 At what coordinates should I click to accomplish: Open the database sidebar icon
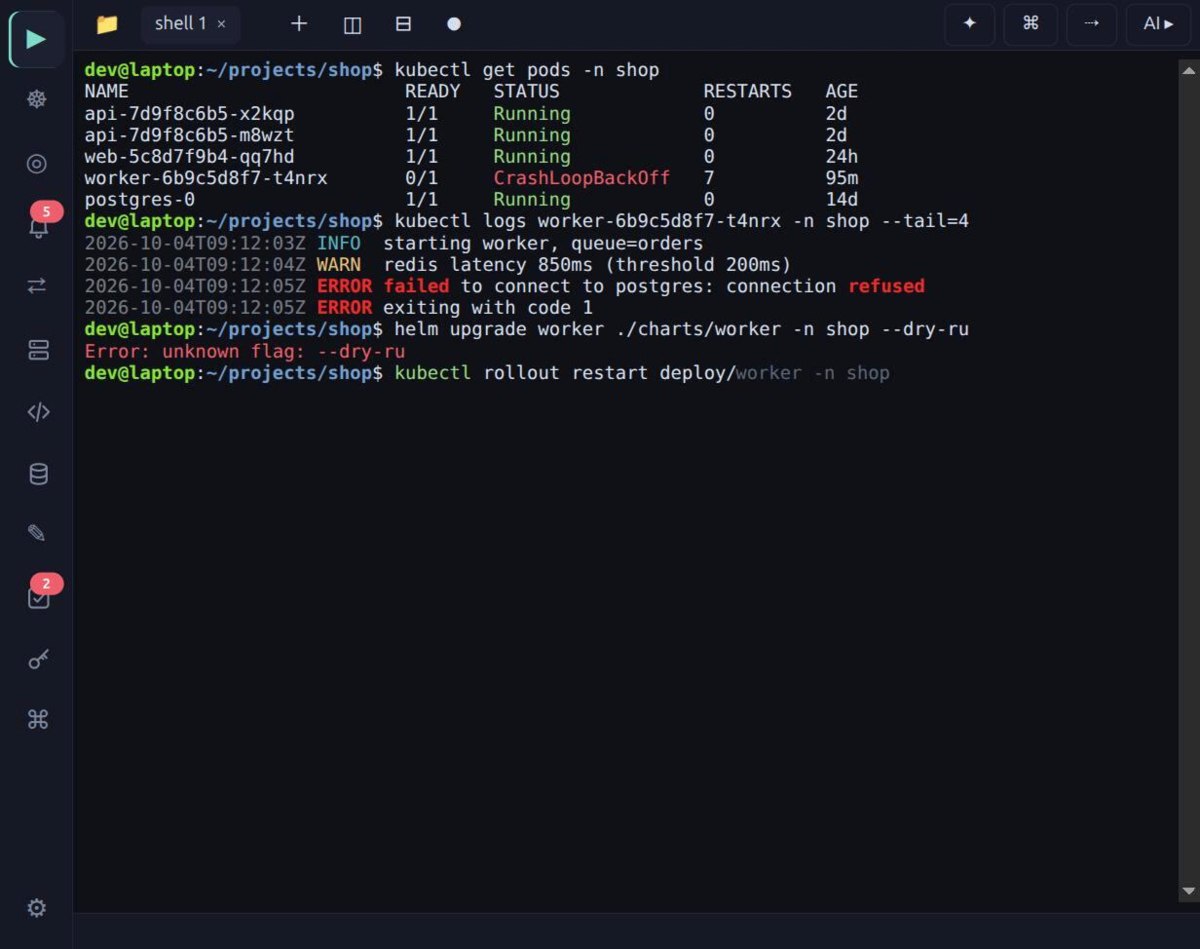(x=37, y=474)
